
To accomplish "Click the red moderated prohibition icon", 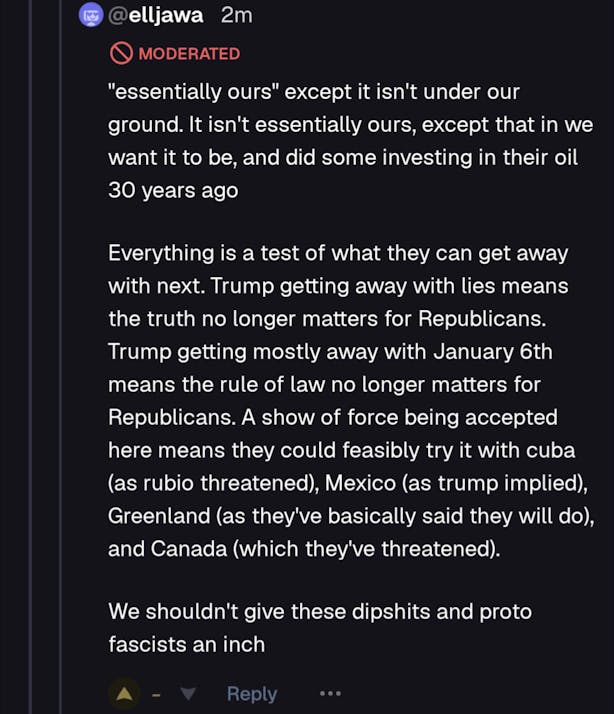I will tap(121, 53).
